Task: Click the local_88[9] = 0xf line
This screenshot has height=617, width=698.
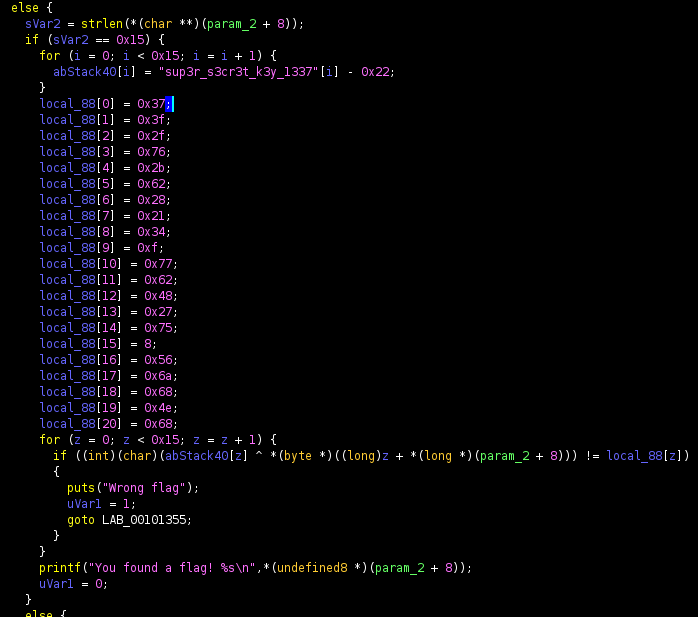Action: coord(101,247)
